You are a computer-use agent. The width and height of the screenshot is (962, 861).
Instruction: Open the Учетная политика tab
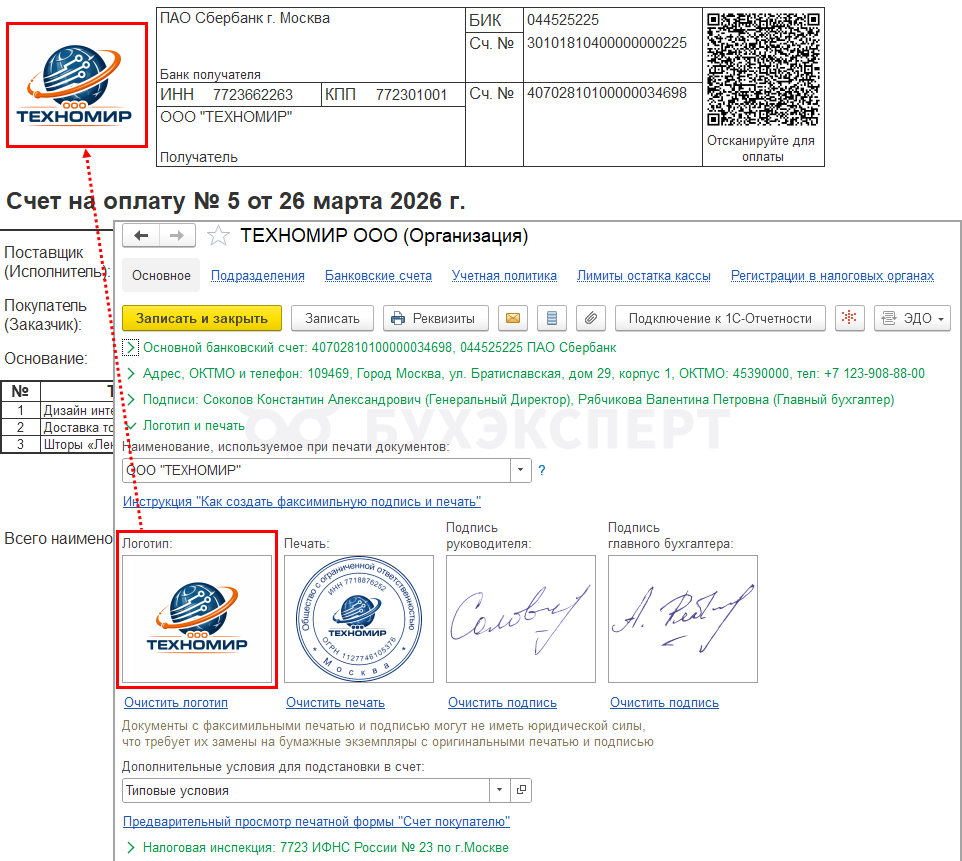[504, 276]
